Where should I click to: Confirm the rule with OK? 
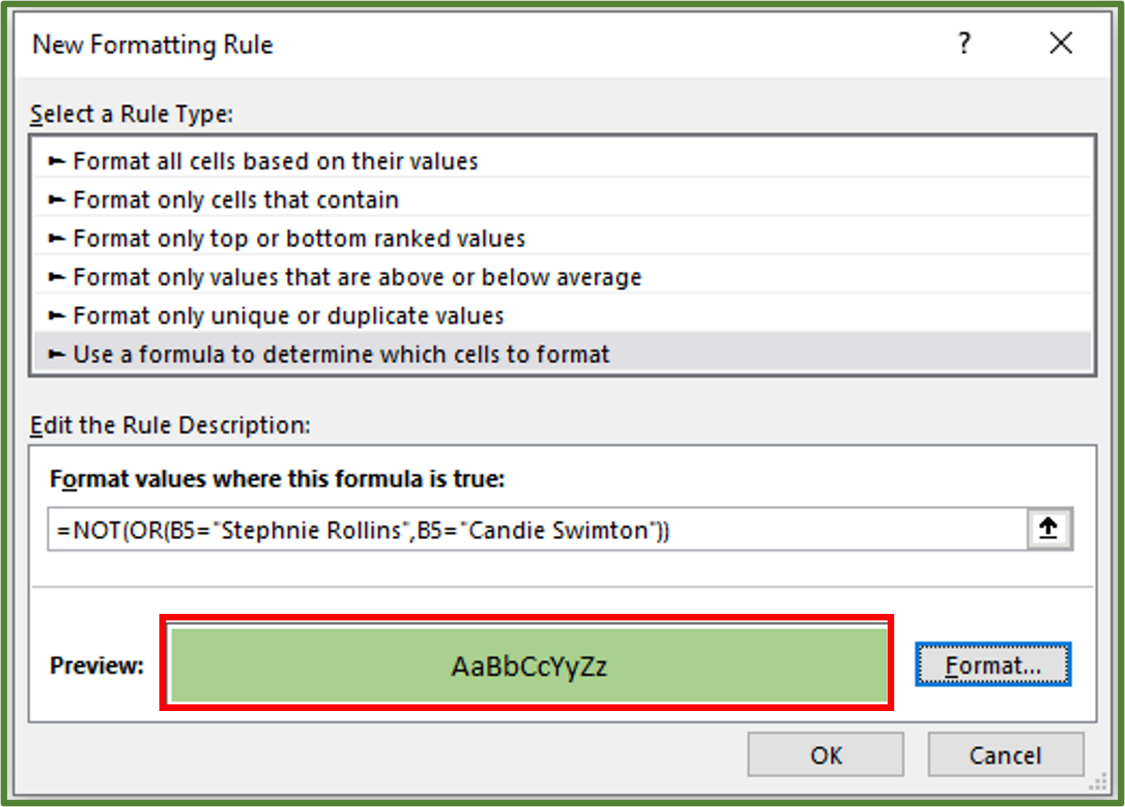[825, 755]
